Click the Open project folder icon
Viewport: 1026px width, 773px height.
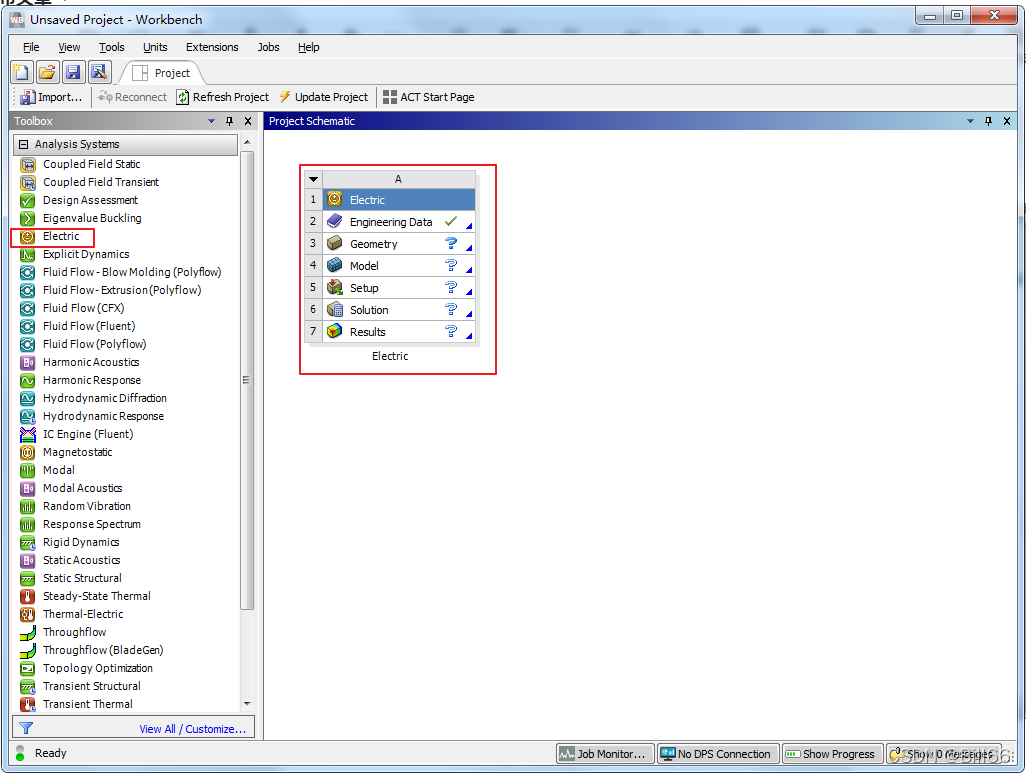[x=48, y=72]
